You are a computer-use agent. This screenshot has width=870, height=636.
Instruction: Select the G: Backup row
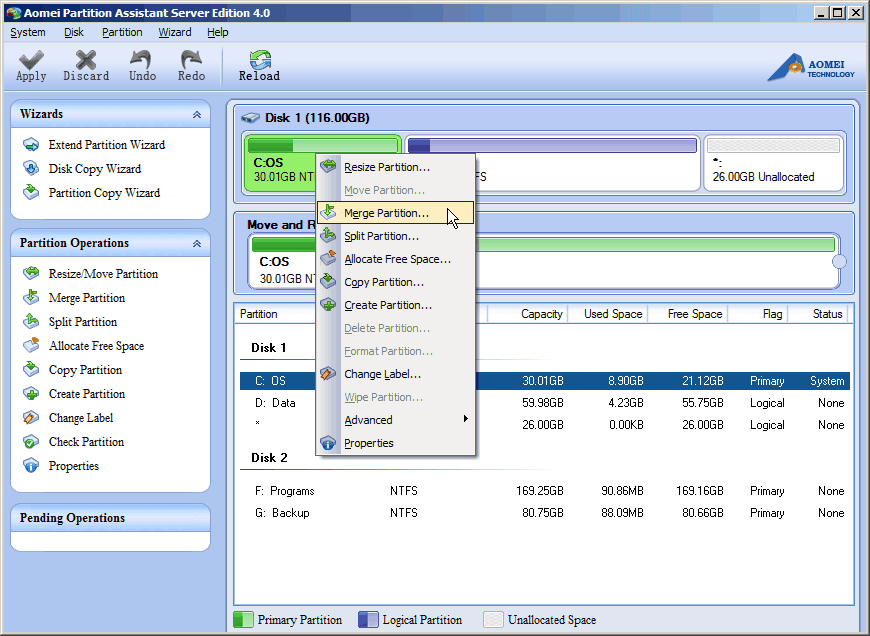545,513
